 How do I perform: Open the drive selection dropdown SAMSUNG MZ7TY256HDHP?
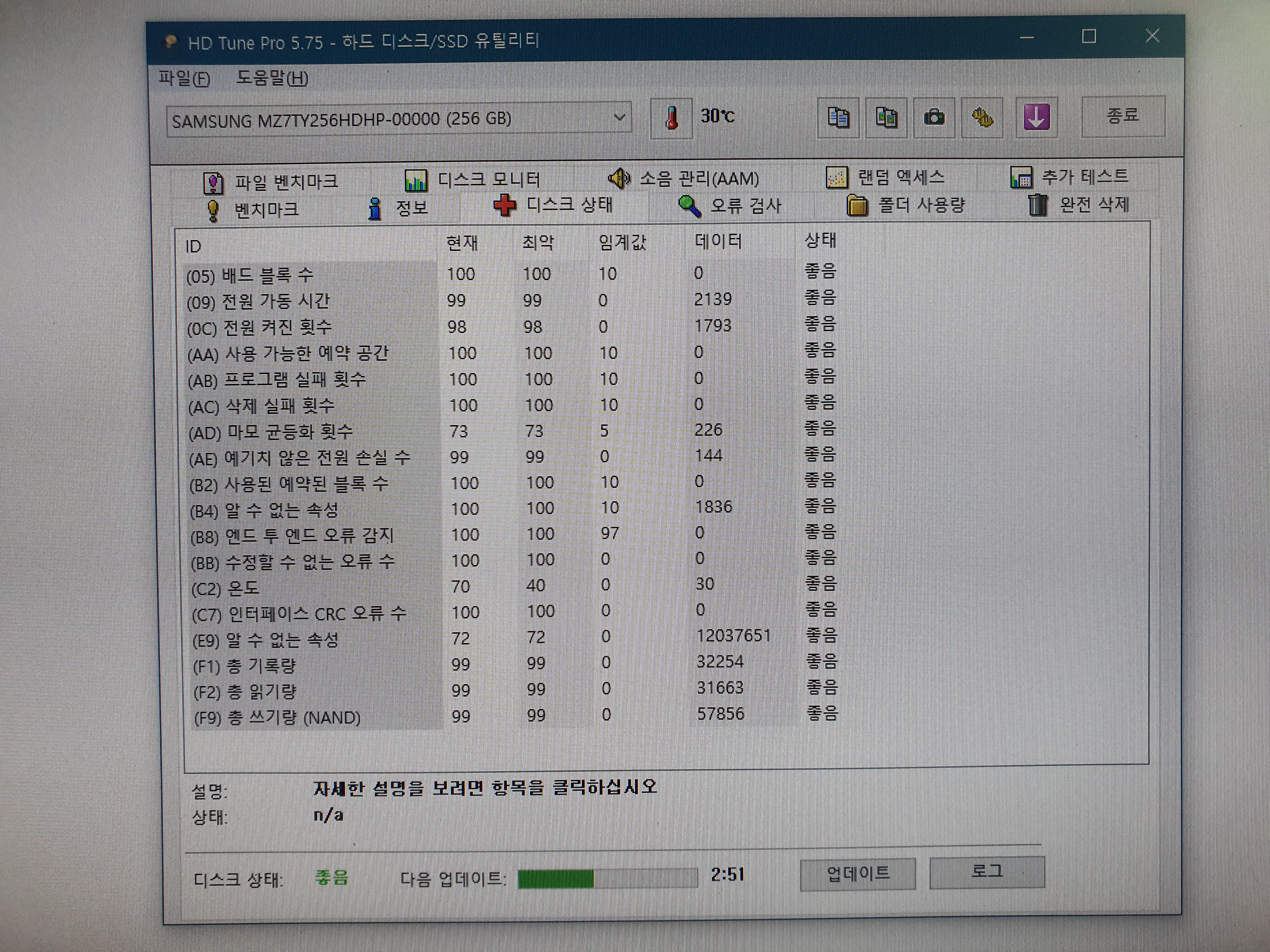tap(398, 119)
